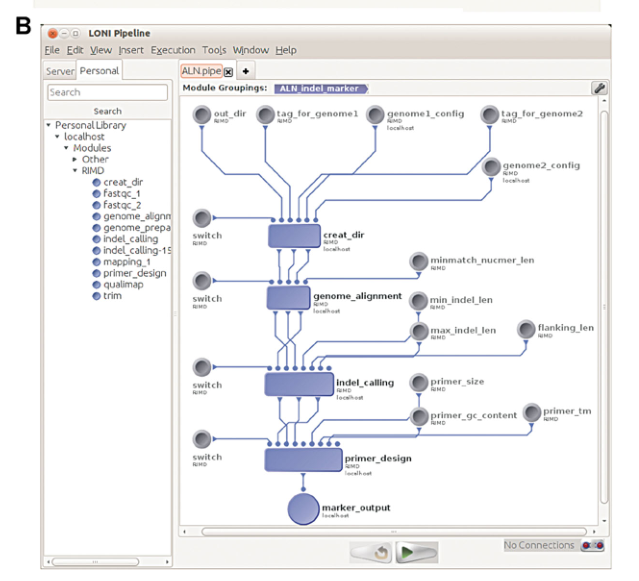This screenshot has height=581, width=639.
Task: Click the play button to run pipeline
Action: [x=412, y=551]
